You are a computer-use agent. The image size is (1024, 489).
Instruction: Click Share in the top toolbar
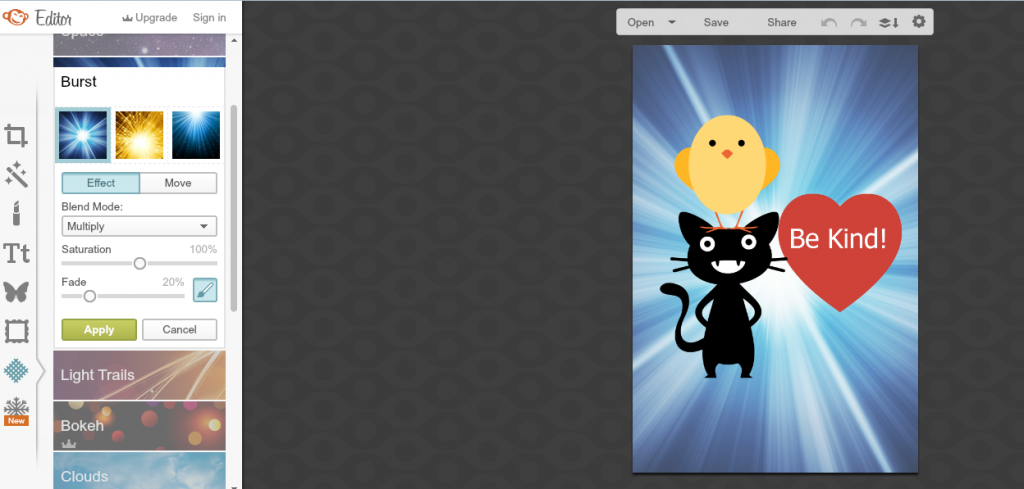(782, 22)
